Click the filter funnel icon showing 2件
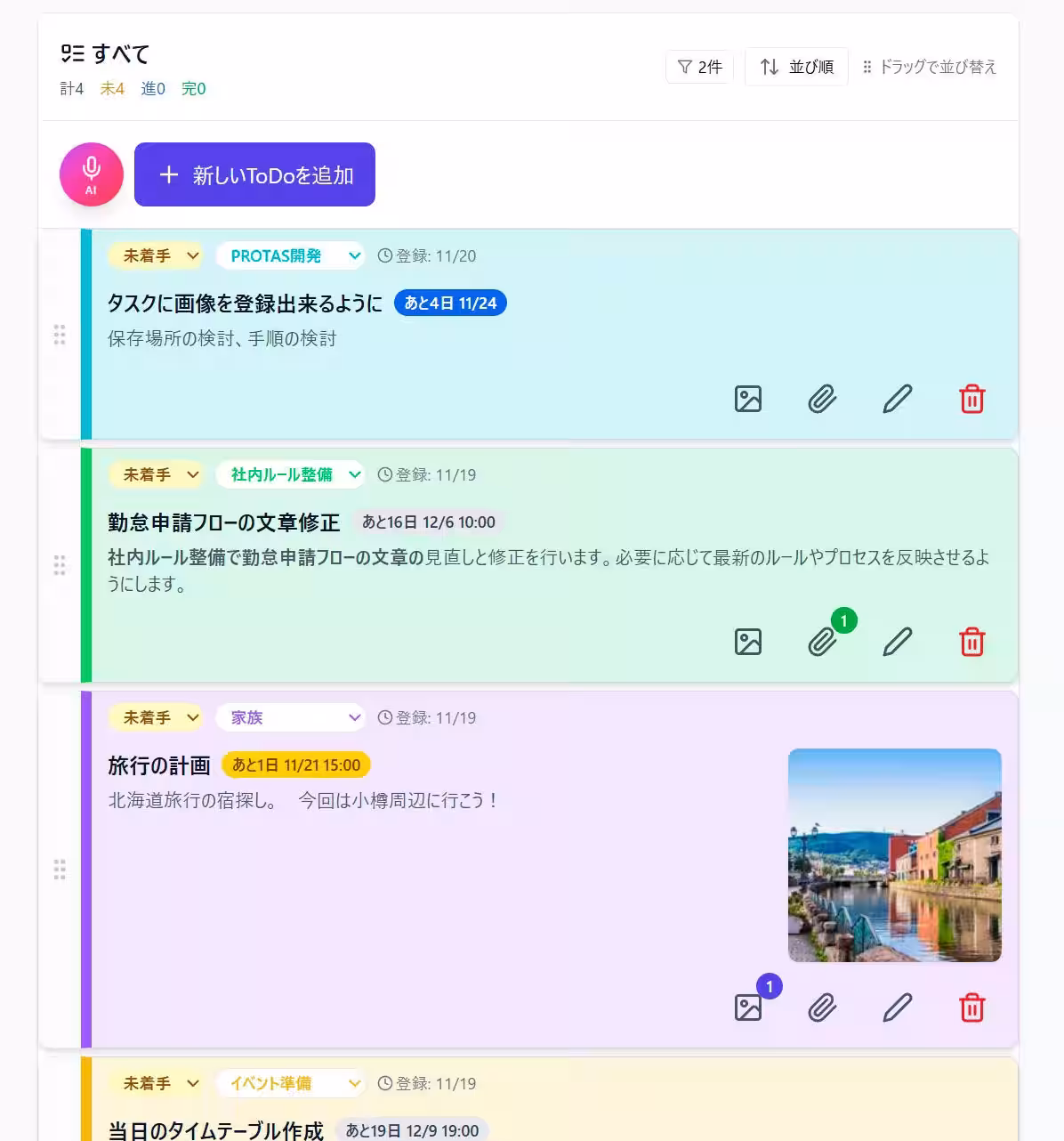1064x1141 pixels. click(700, 67)
